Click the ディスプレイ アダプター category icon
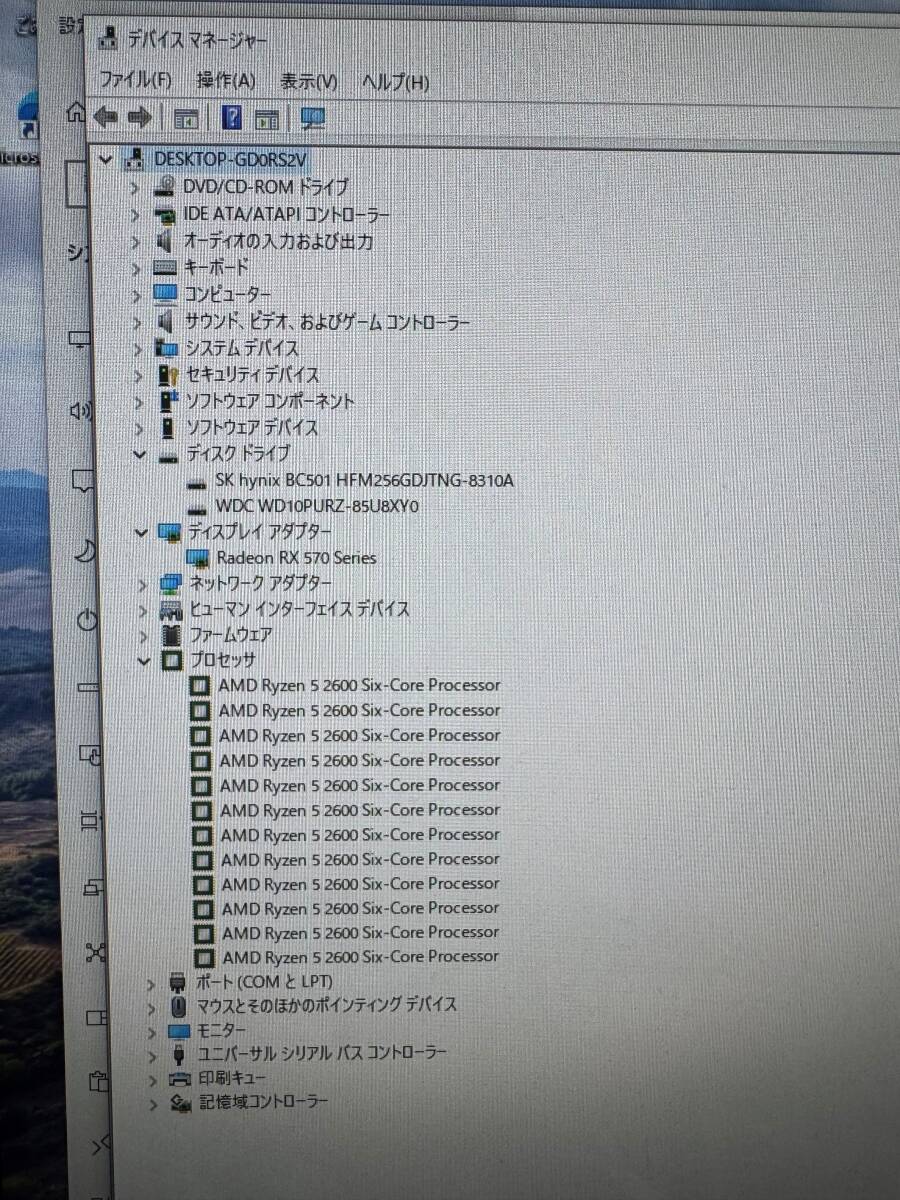The height and width of the screenshot is (1200, 900). click(170, 531)
